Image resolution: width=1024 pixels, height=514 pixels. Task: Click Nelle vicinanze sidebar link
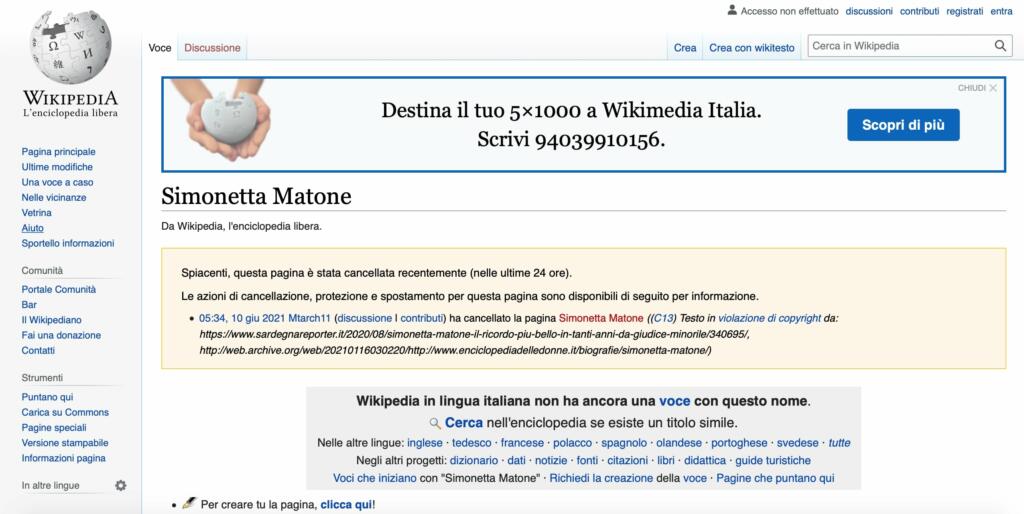pos(54,197)
